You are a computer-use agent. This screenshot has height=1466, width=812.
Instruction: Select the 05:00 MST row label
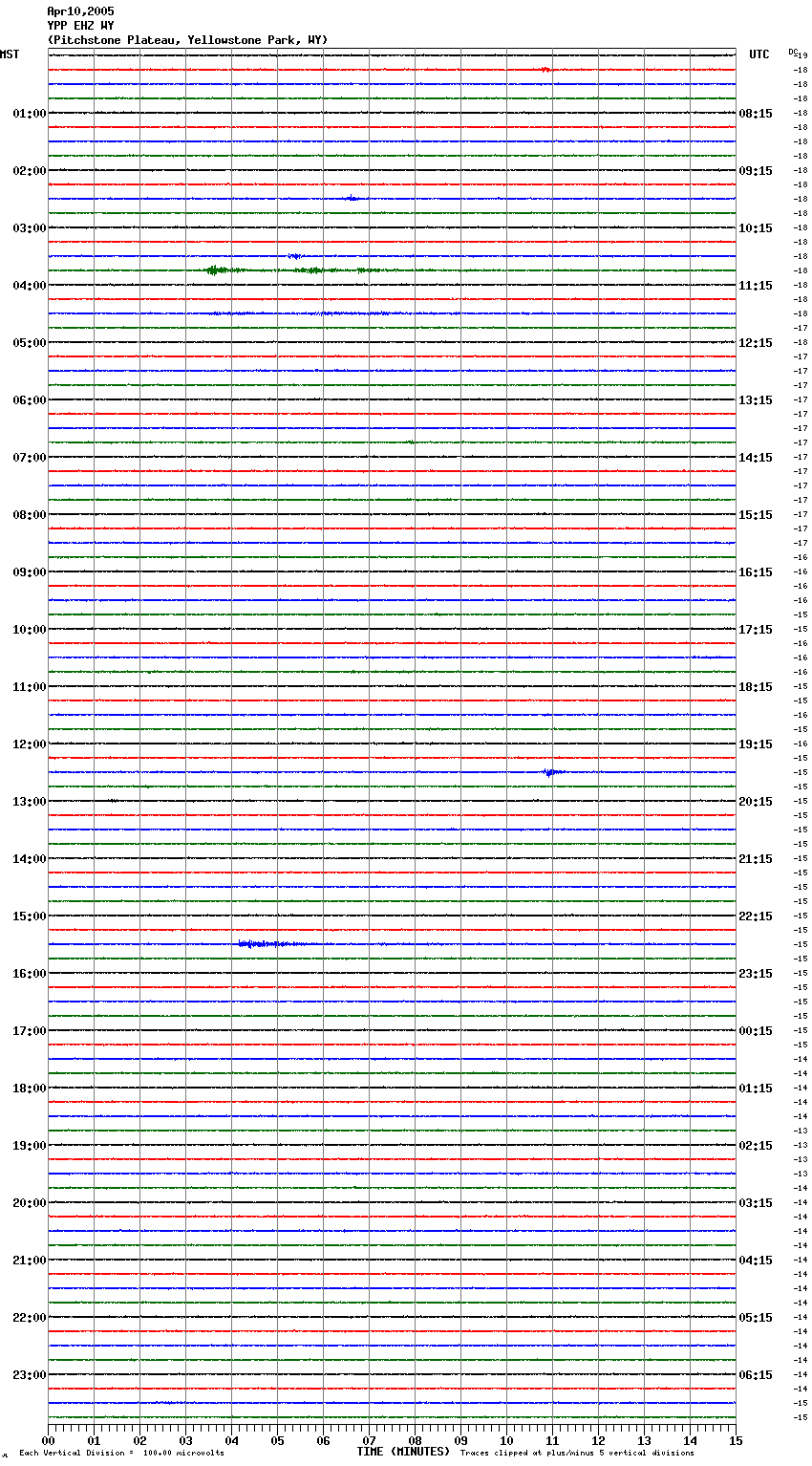pos(30,343)
